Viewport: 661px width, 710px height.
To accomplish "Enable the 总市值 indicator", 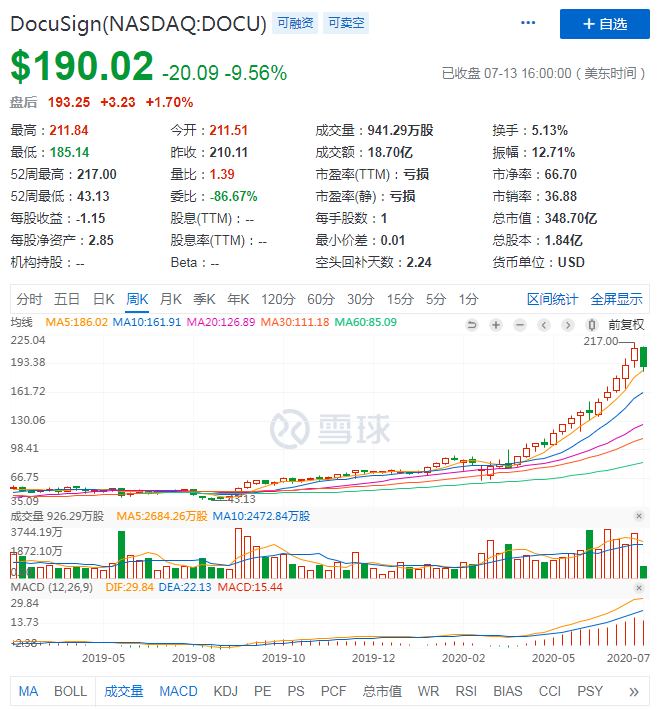I will tap(382, 691).
